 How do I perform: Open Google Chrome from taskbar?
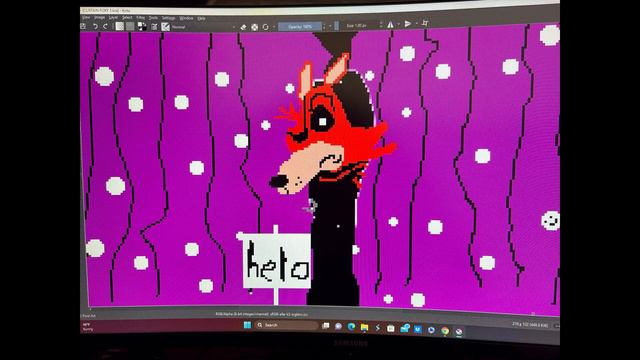[x=445, y=331]
